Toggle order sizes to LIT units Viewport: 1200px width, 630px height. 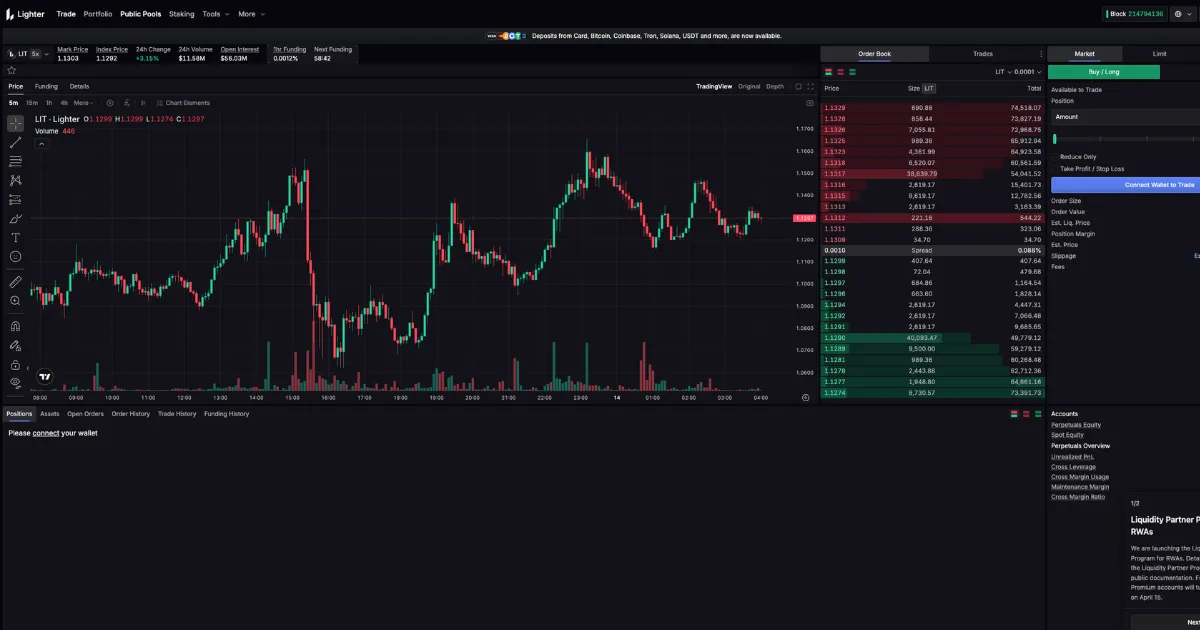click(929, 88)
